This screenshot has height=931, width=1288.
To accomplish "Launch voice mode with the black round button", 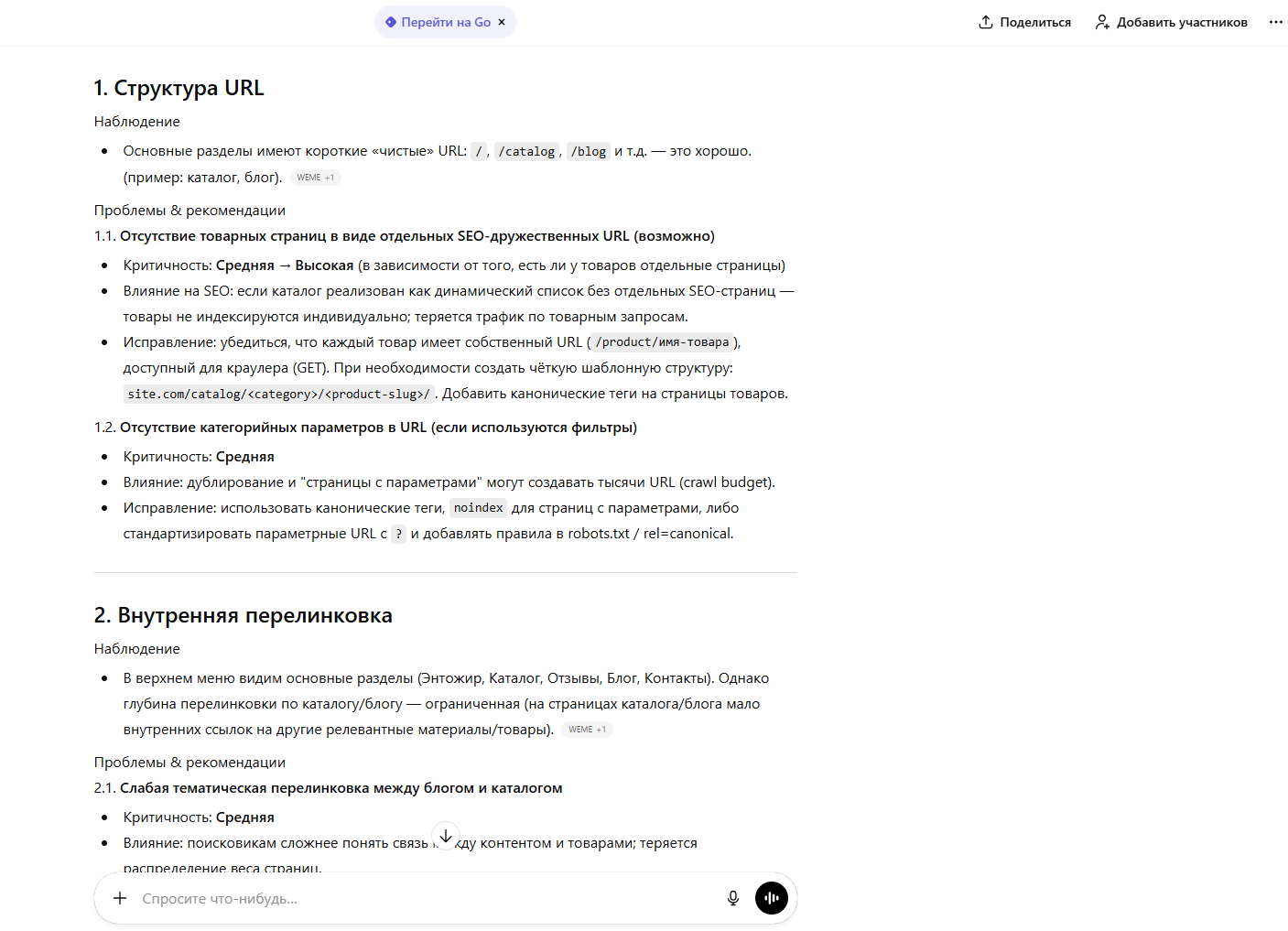I will point(772,898).
